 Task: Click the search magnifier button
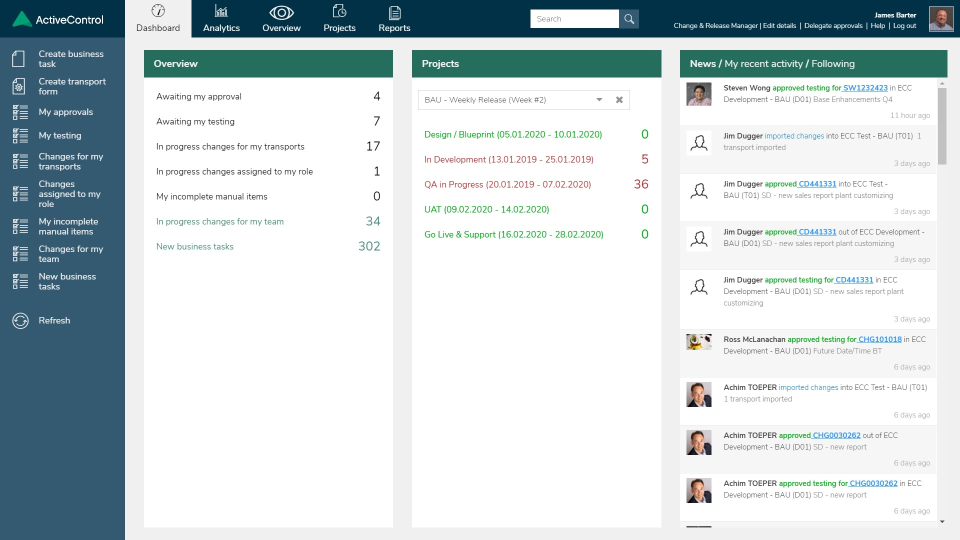tap(629, 19)
